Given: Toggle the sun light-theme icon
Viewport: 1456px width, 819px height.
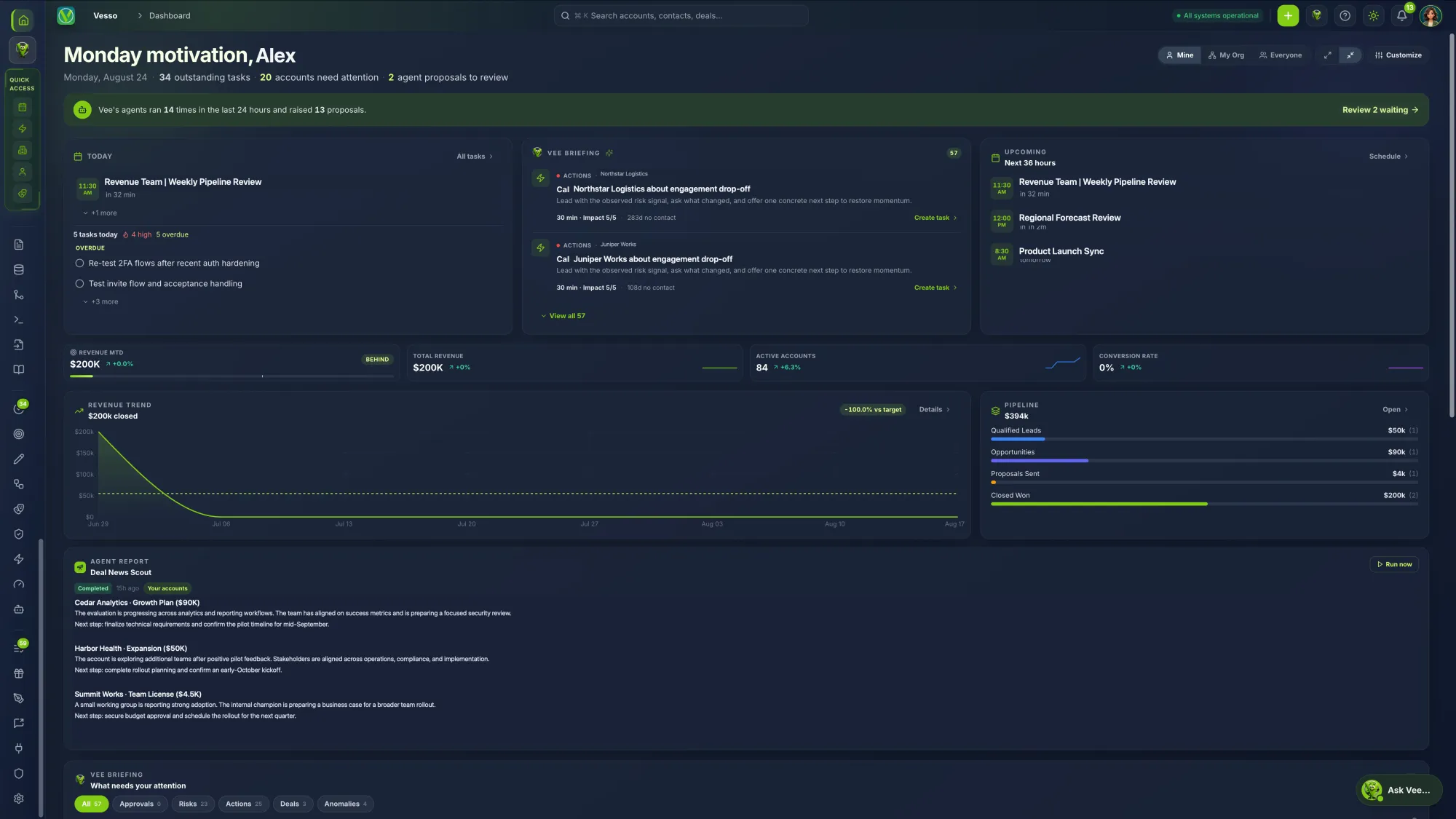Looking at the screenshot, I should pyautogui.click(x=1373, y=15).
